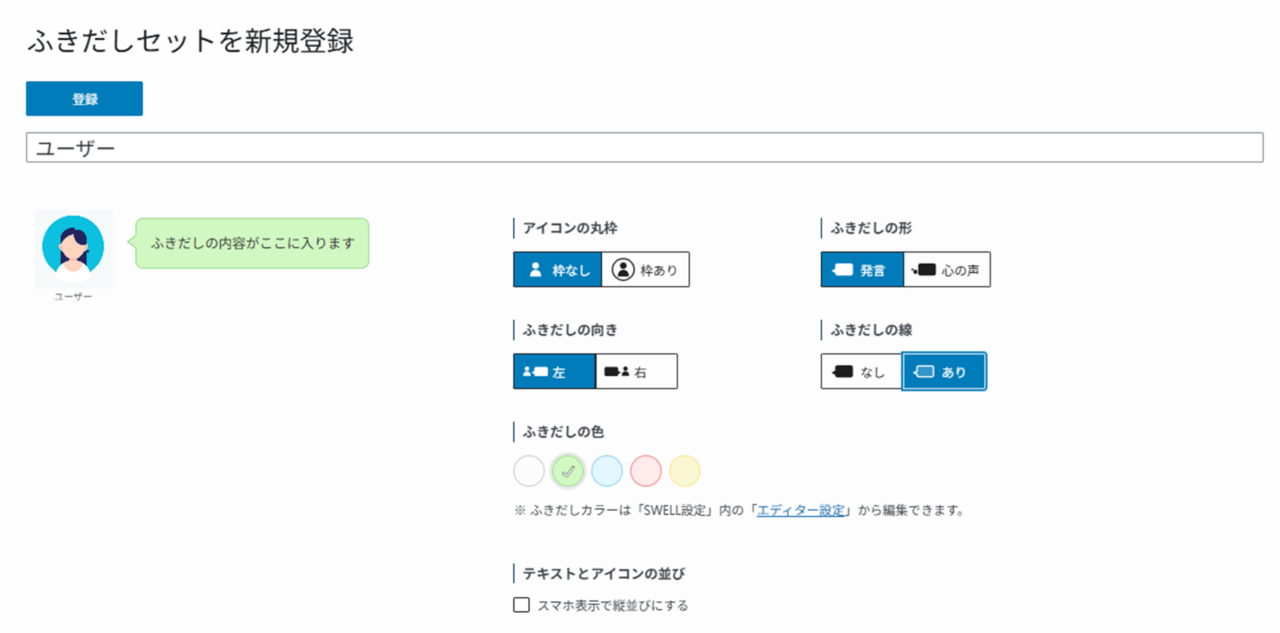Select 枠なし icon frame option

point(558,270)
